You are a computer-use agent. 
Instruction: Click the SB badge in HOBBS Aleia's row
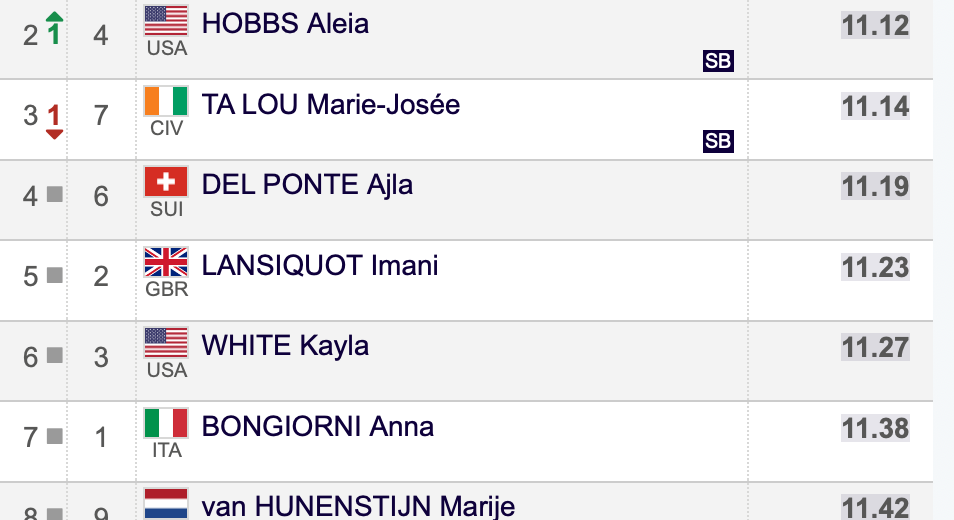tap(718, 61)
